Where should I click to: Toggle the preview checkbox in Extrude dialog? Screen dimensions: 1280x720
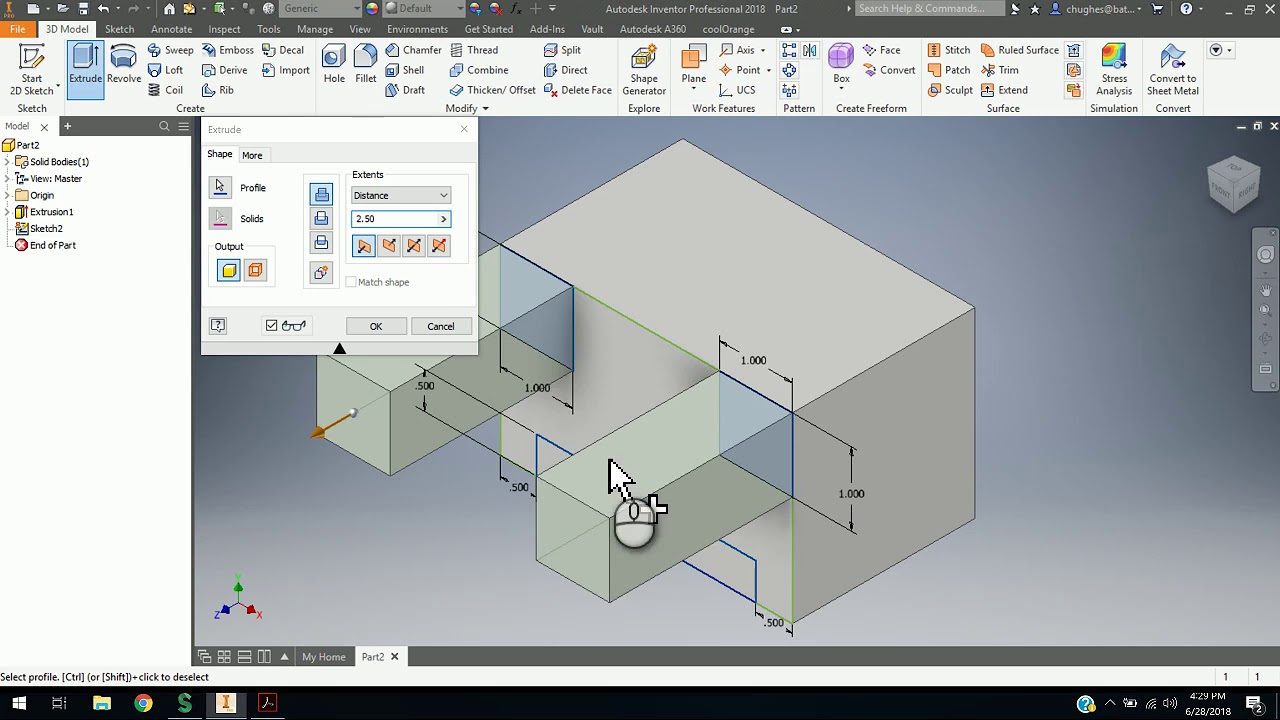tap(271, 326)
